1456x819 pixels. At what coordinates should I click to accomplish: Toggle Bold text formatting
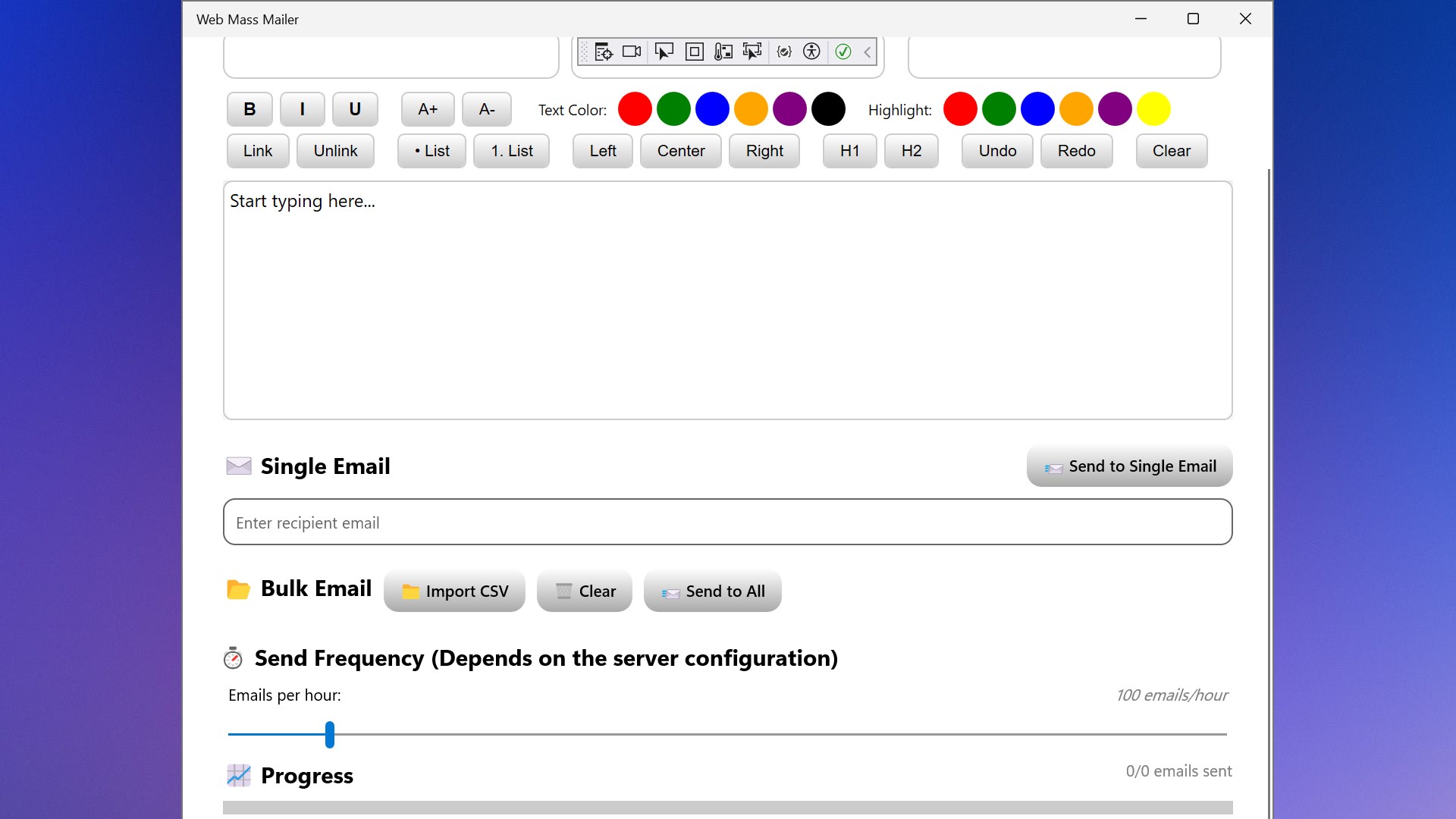249,109
